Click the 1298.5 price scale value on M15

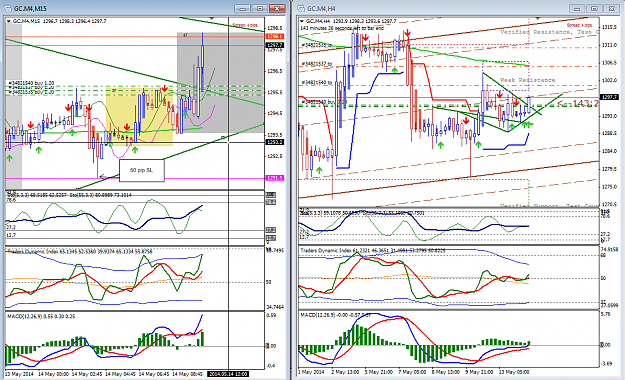[275, 28]
